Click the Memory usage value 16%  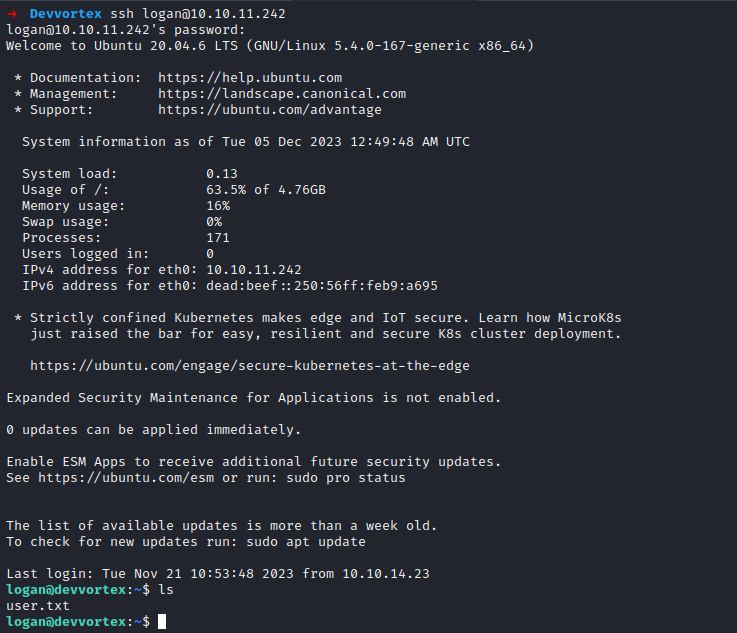click(218, 206)
